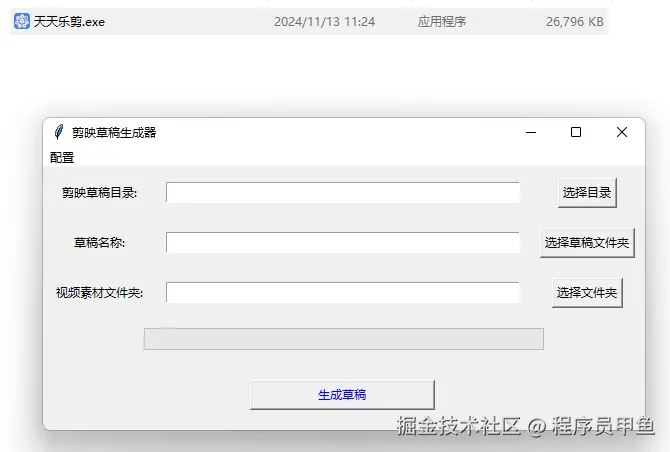Screen dimensions: 670x452
Task: Click the 2024/11/13 11:24 date cell
Action: click(x=324, y=21)
